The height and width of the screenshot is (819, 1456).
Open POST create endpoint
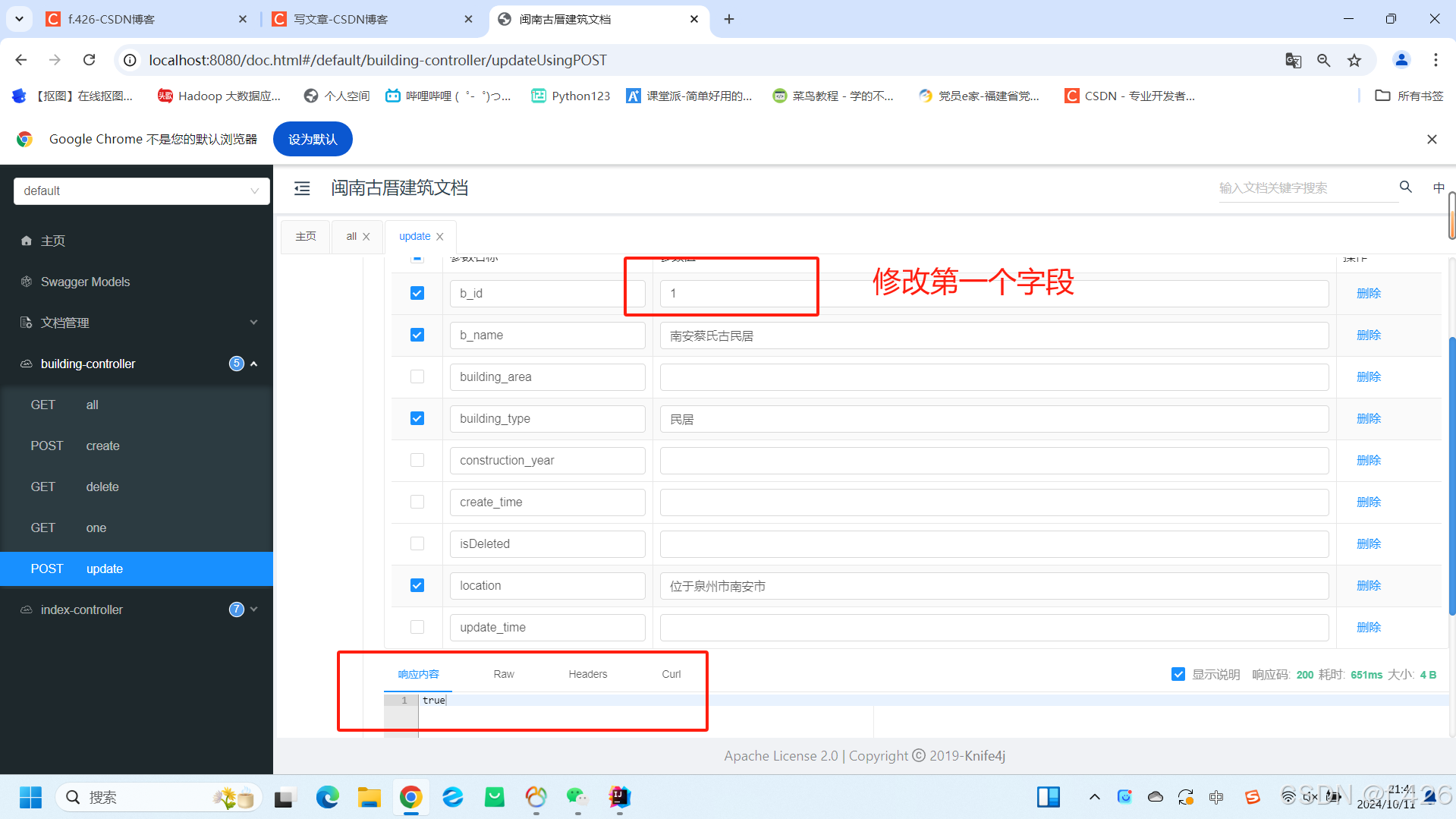[137, 446]
